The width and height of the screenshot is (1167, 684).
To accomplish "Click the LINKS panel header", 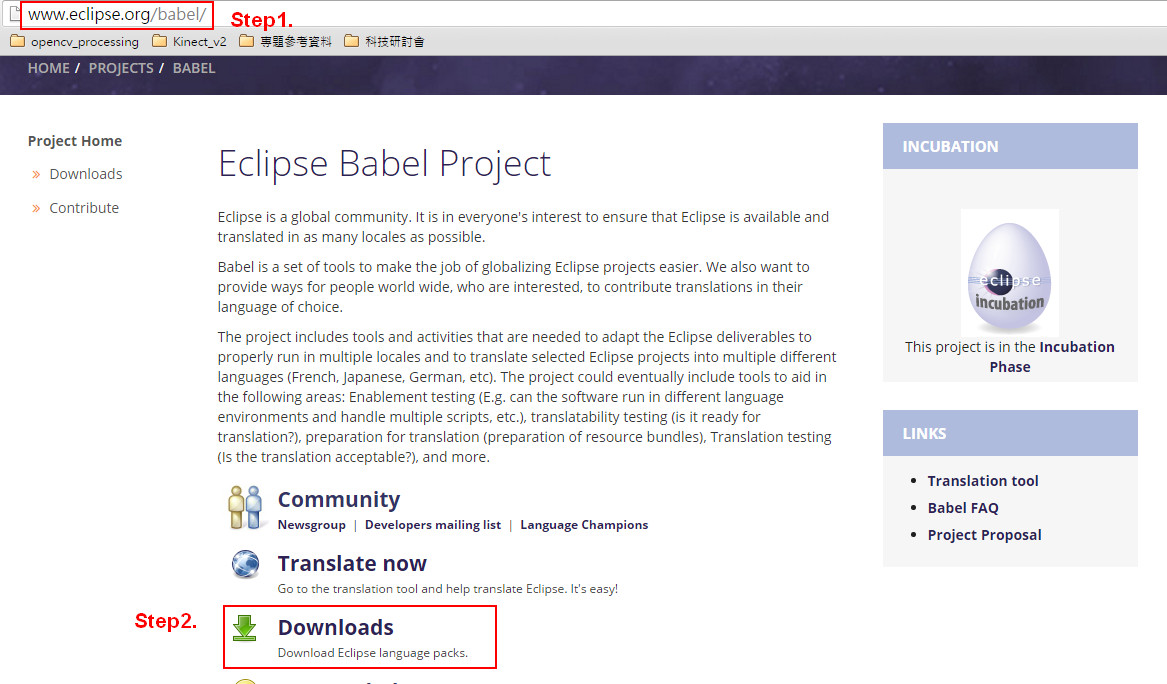I will pyautogui.click(x=1010, y=433).
